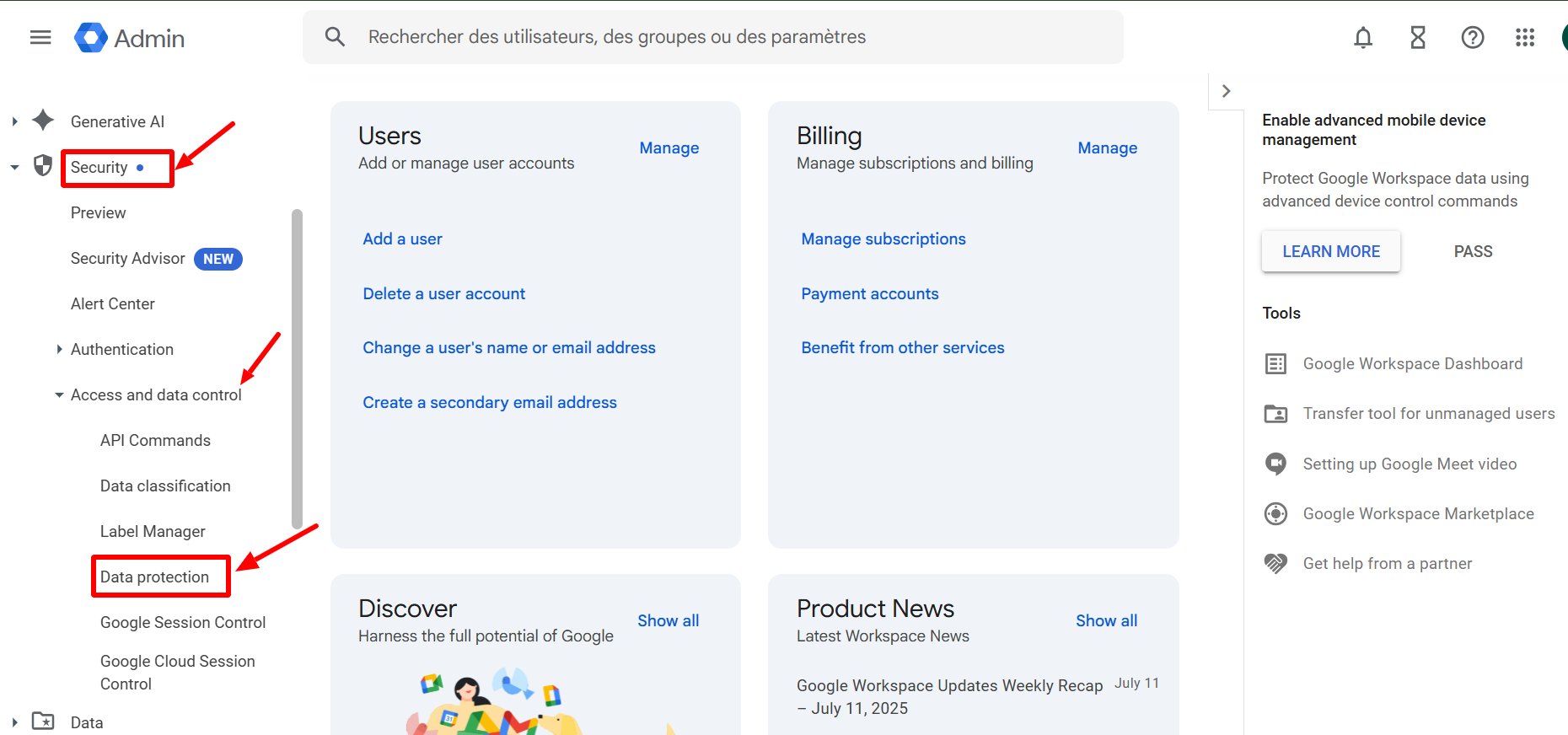1568x735 pixels.
Task: Click Payment accounts link
Action: pyautogui.click(x=869, y=293)
